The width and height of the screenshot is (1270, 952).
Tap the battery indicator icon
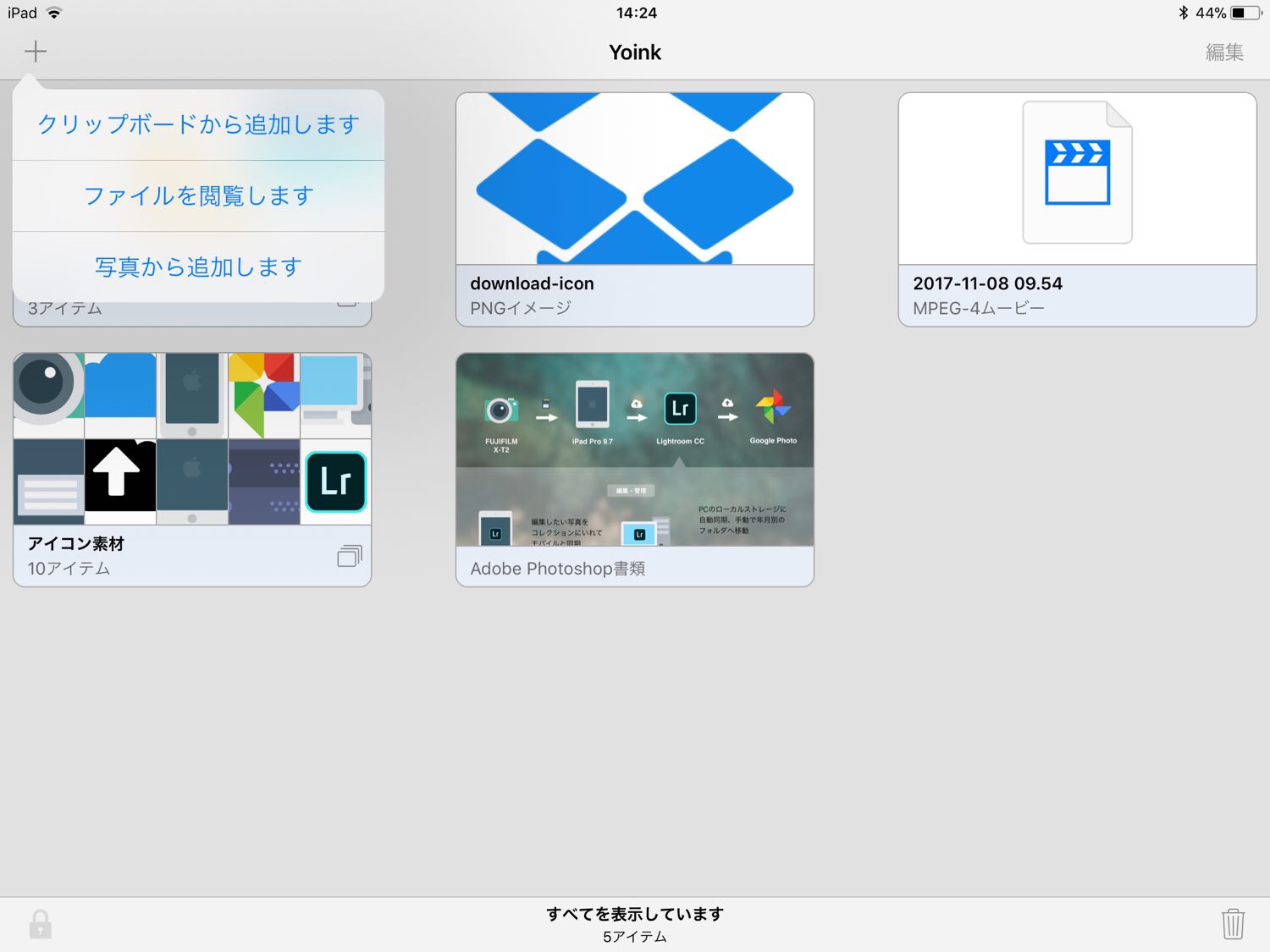pos(1246,13)
